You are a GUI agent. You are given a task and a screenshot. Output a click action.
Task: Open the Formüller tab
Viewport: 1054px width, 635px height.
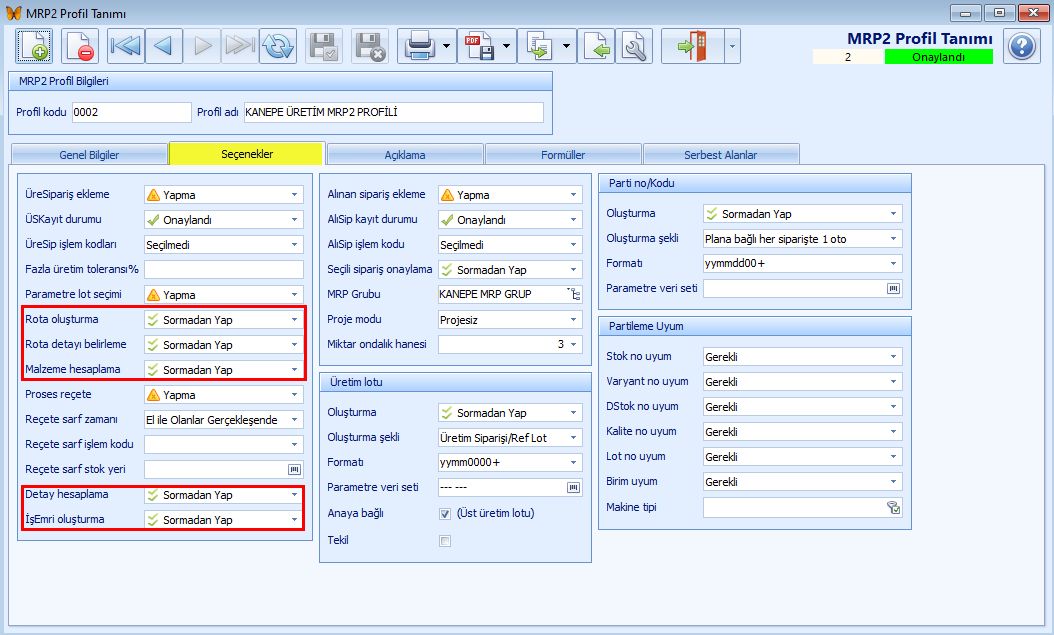point(563,155)
